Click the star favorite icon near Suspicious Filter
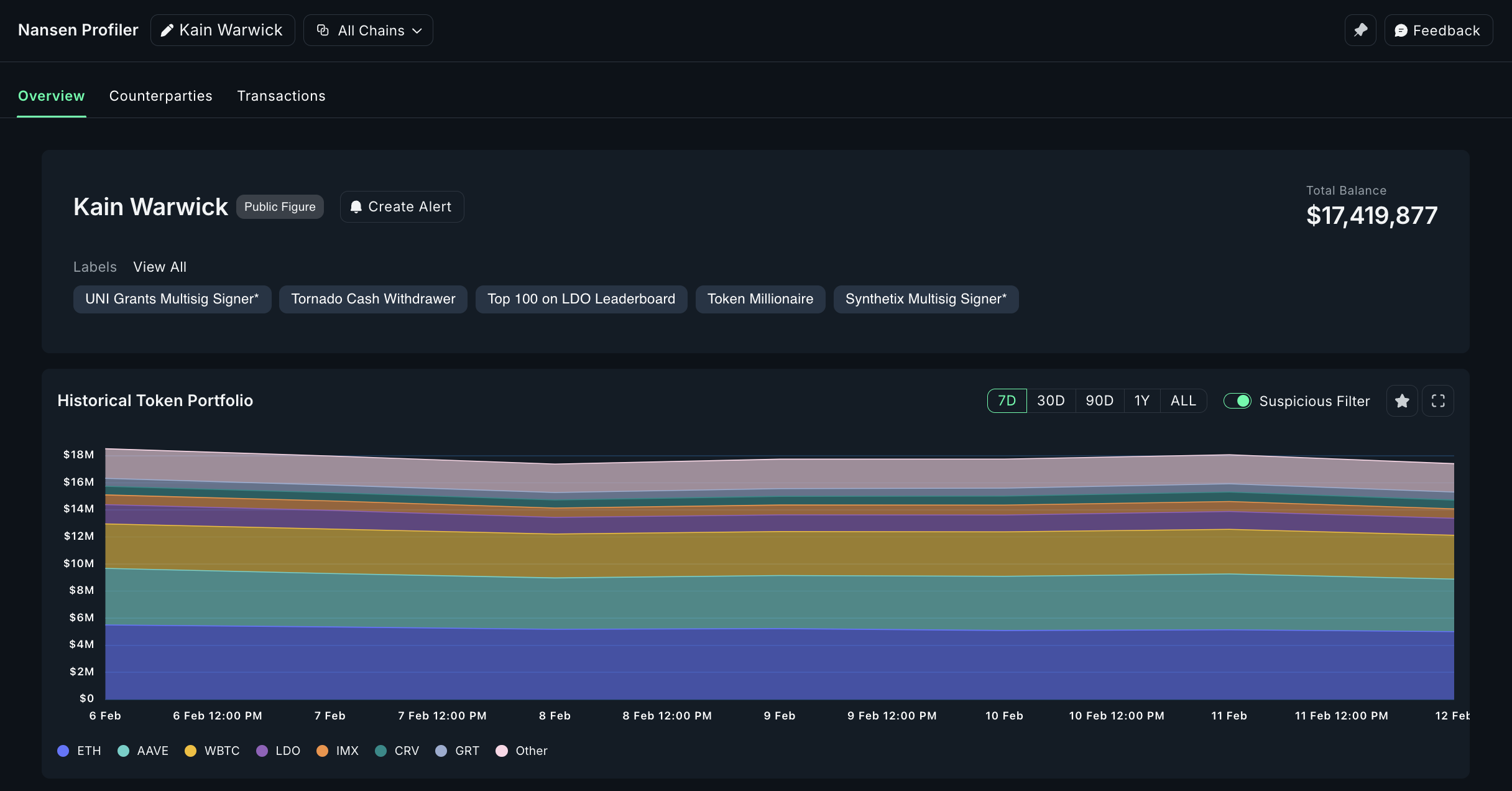This screenshot has height=791, width=1512. (1402, 400)
